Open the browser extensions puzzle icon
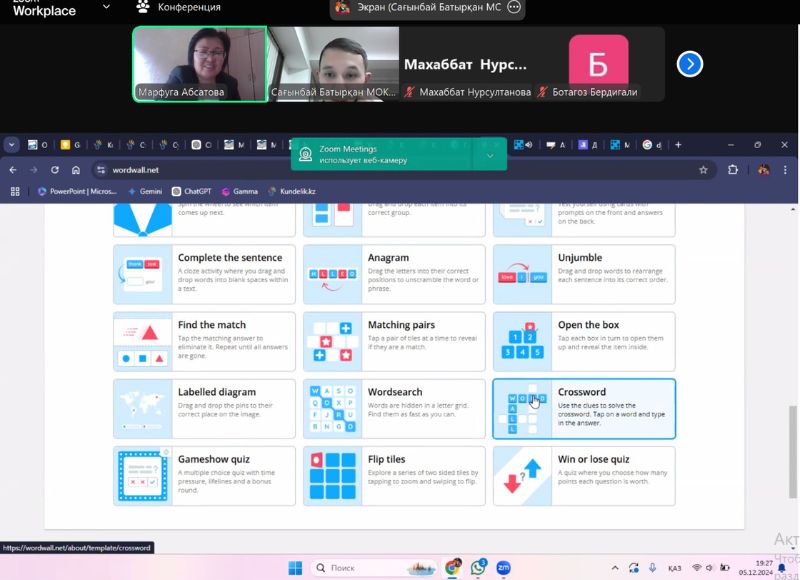This screenshot has height=580, width=800. 733,170
